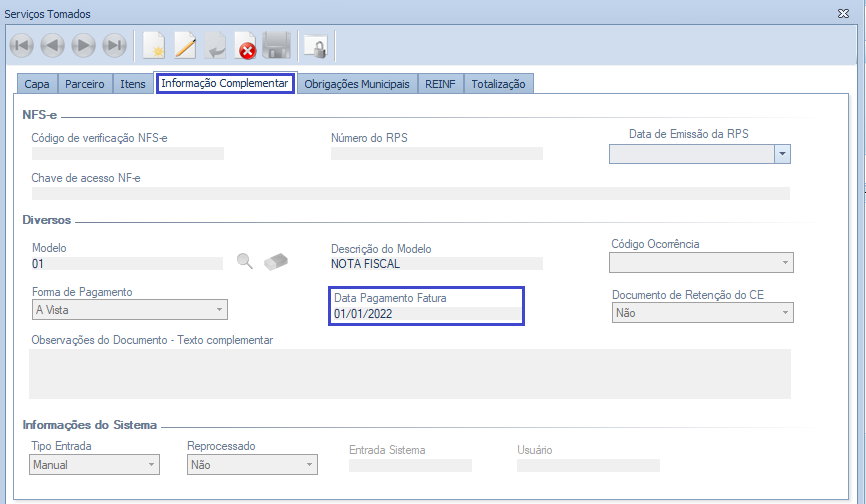Click the Observações do Documento text area
866x504 pixels.
[x=409, y=374]
